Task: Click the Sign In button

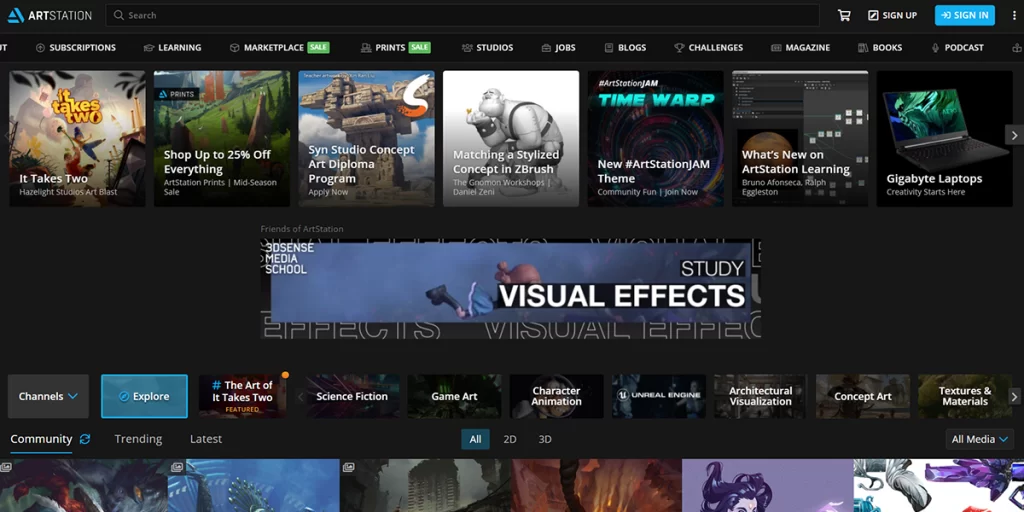Action: (965, 15)
